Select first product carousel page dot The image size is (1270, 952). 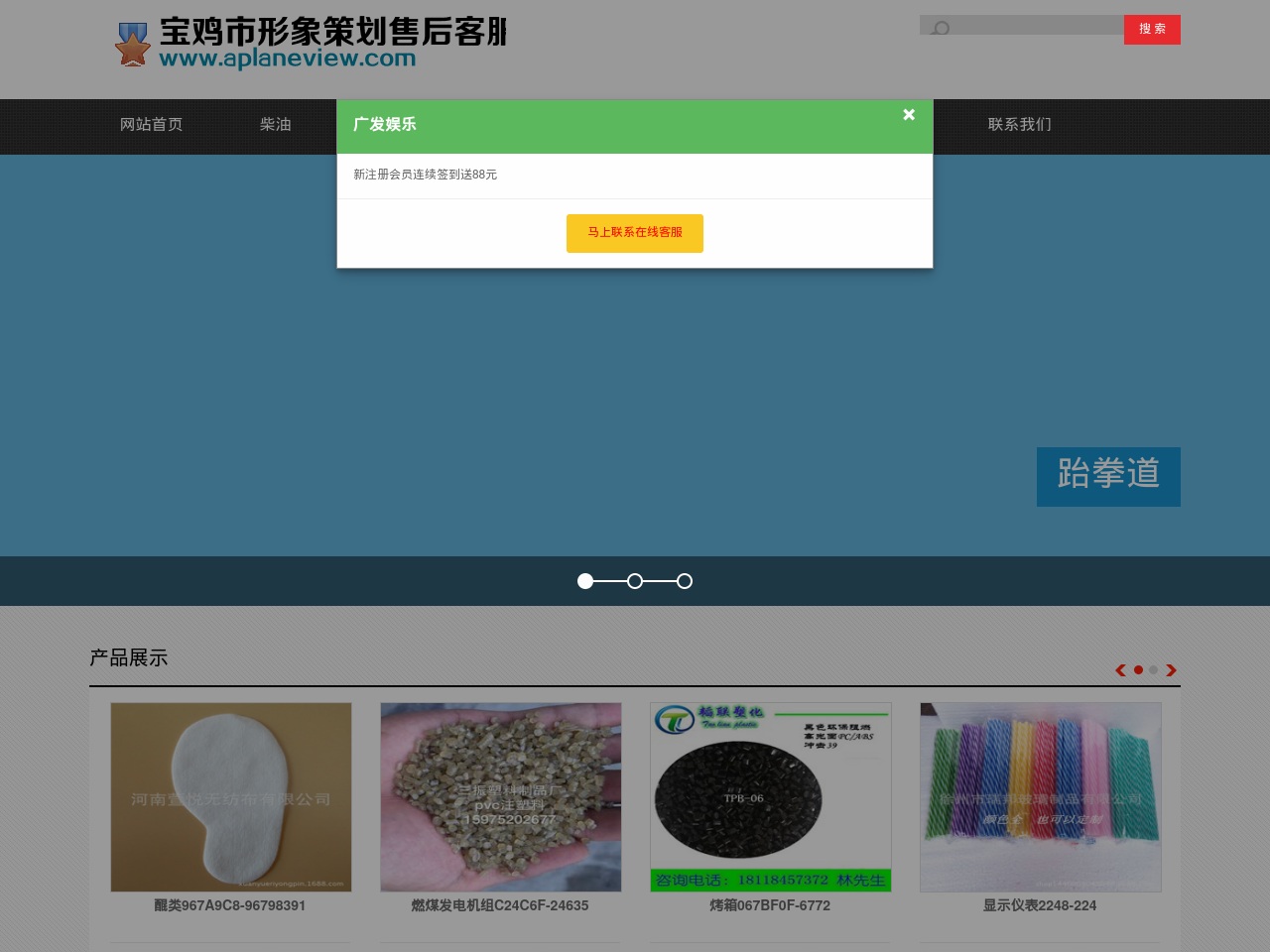1138,670
